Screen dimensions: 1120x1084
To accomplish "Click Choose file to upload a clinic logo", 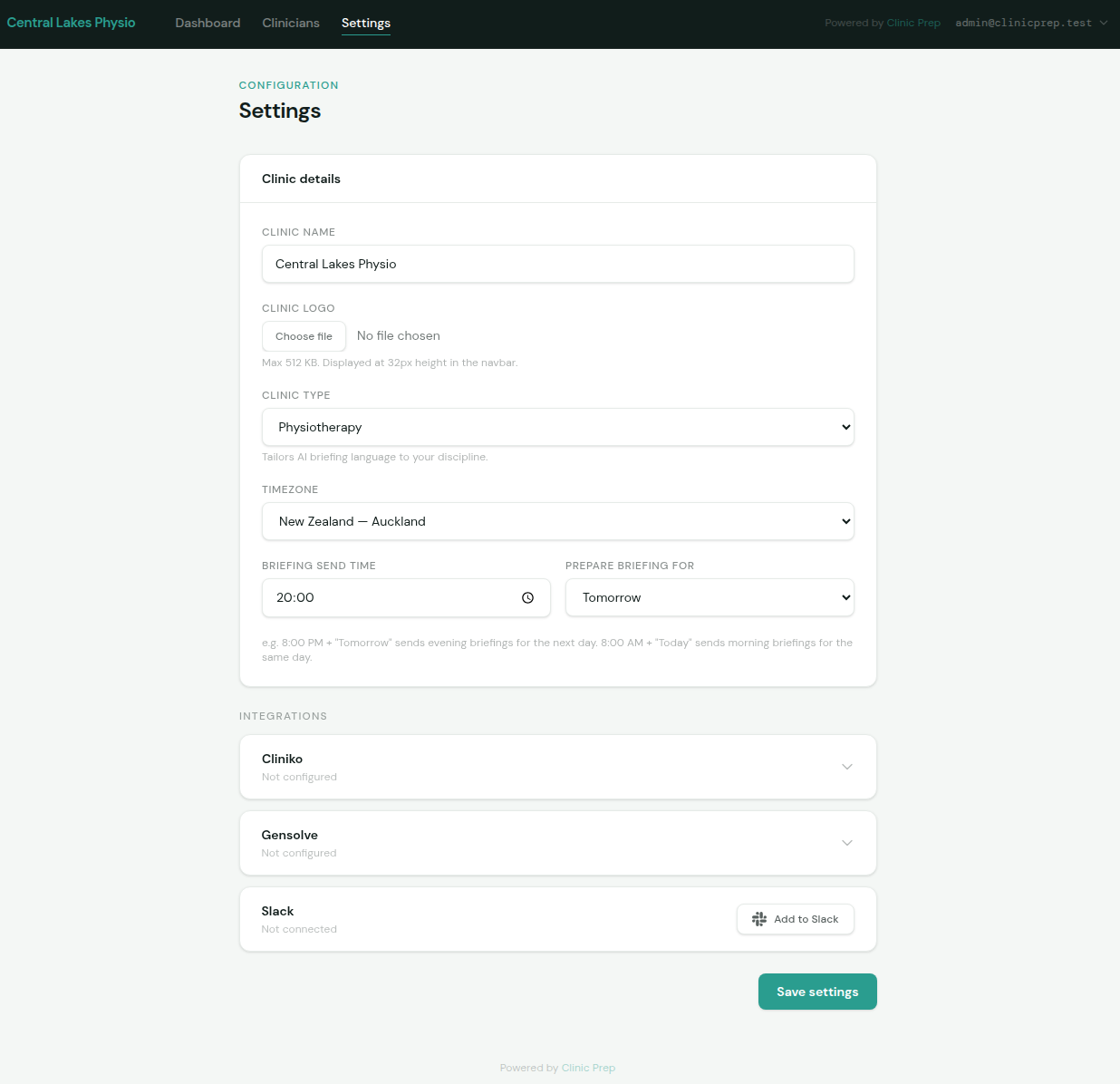I will (x=304, y=335).
